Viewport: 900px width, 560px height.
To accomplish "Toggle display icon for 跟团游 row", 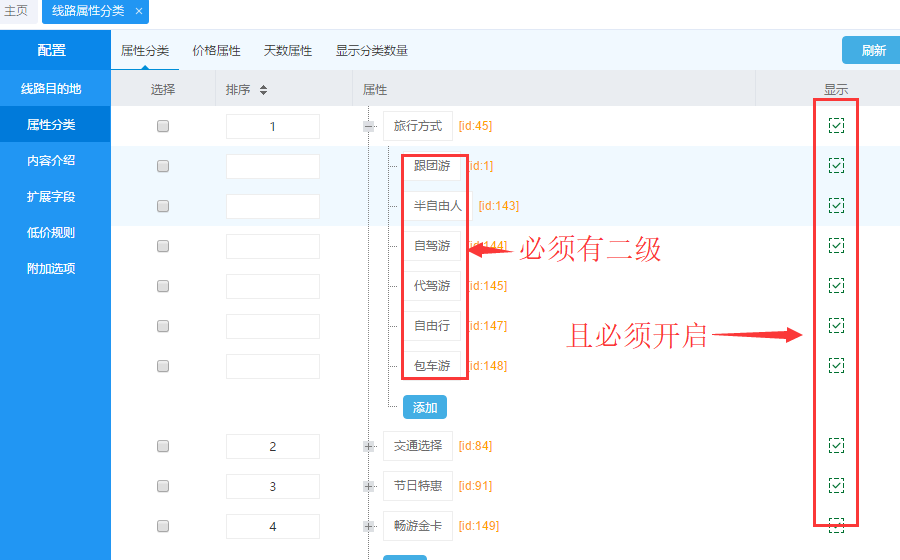I will point(837,166).
